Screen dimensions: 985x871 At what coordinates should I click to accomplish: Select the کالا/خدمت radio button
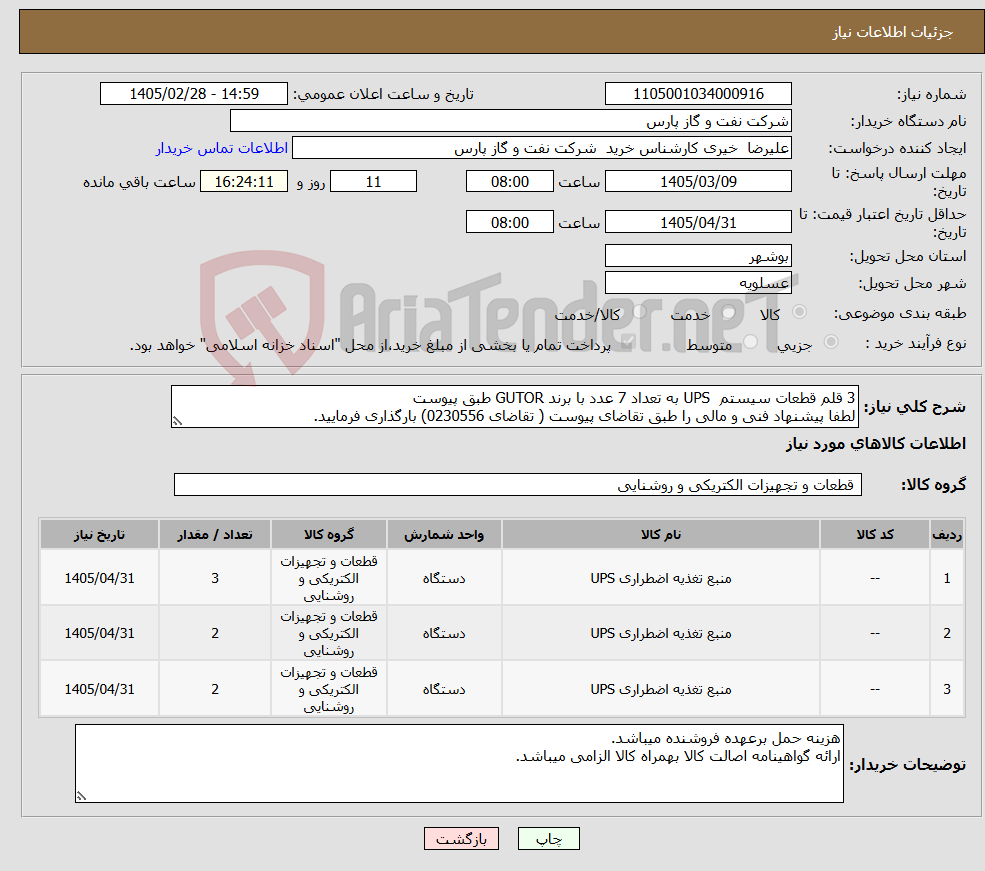coord(639,311)
